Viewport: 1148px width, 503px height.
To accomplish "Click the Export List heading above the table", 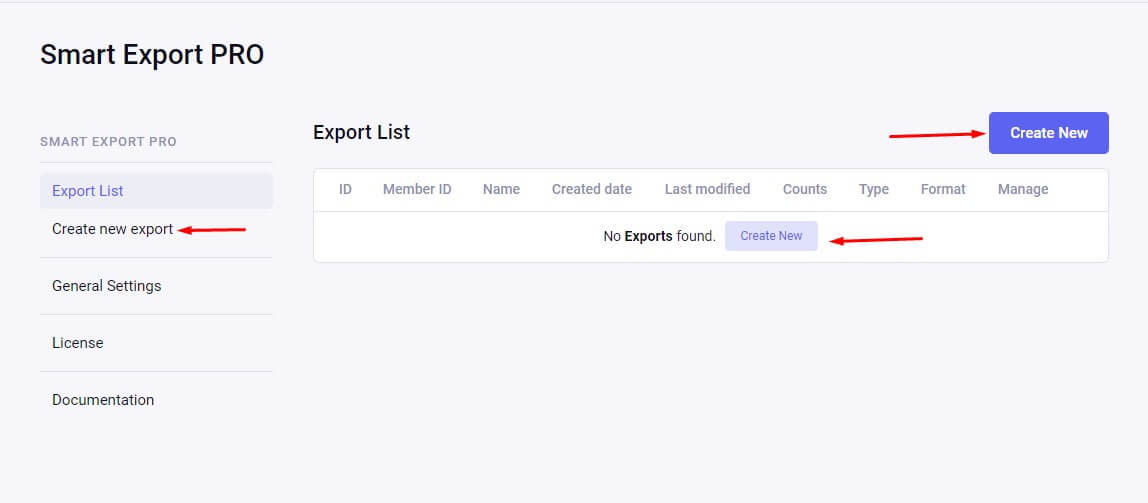I will (x=361, y=132).
